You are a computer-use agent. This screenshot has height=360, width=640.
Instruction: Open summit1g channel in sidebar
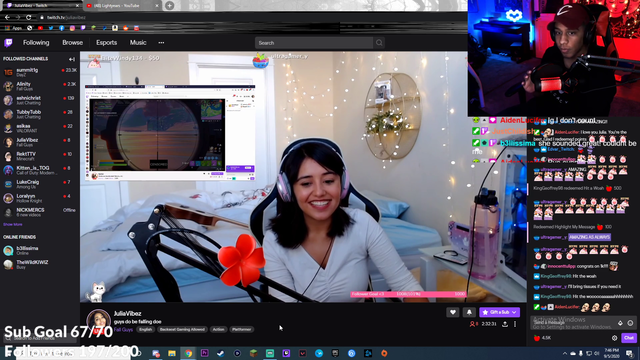[40, 72]
